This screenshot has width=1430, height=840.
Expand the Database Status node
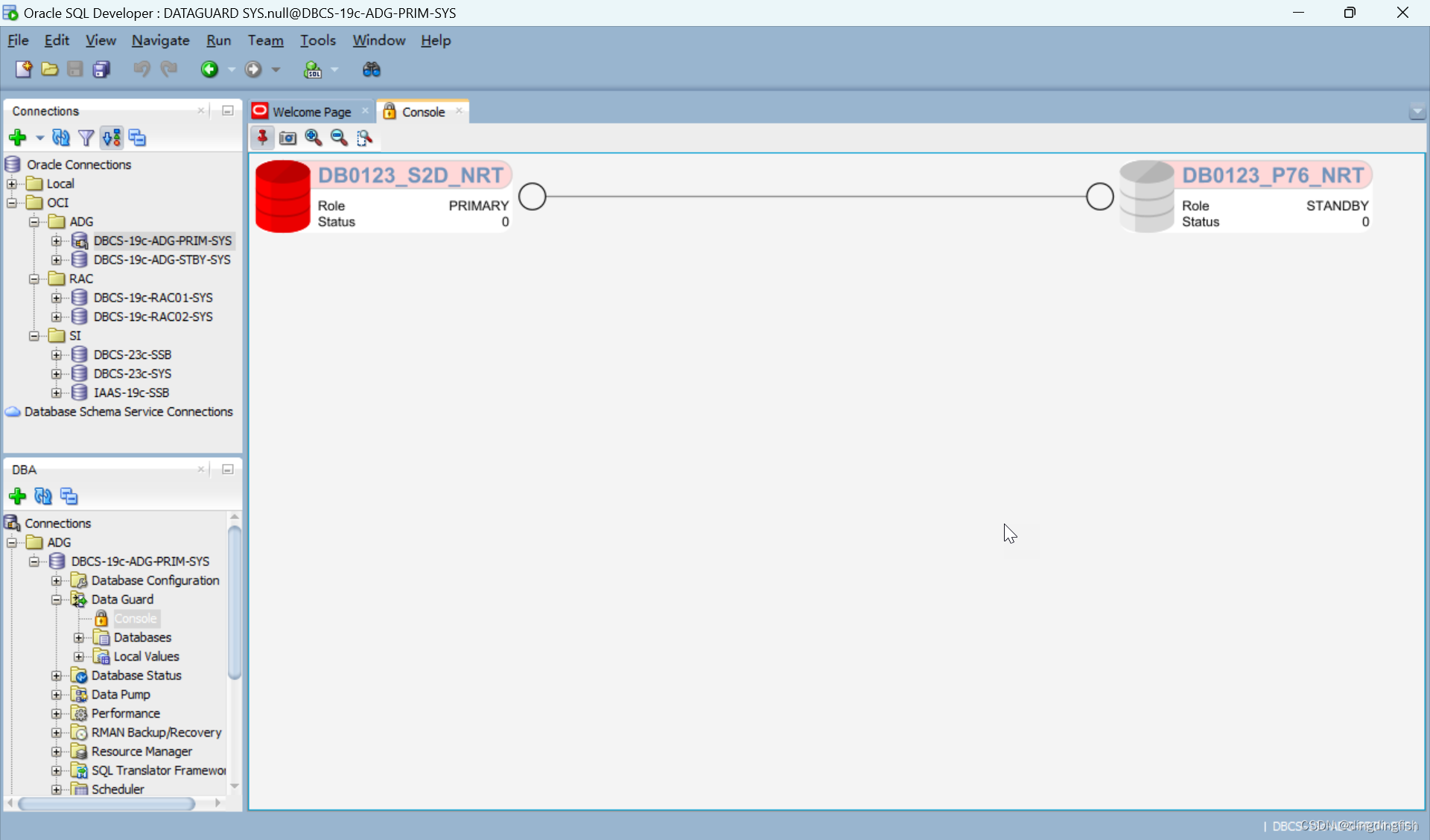point(57,675)
